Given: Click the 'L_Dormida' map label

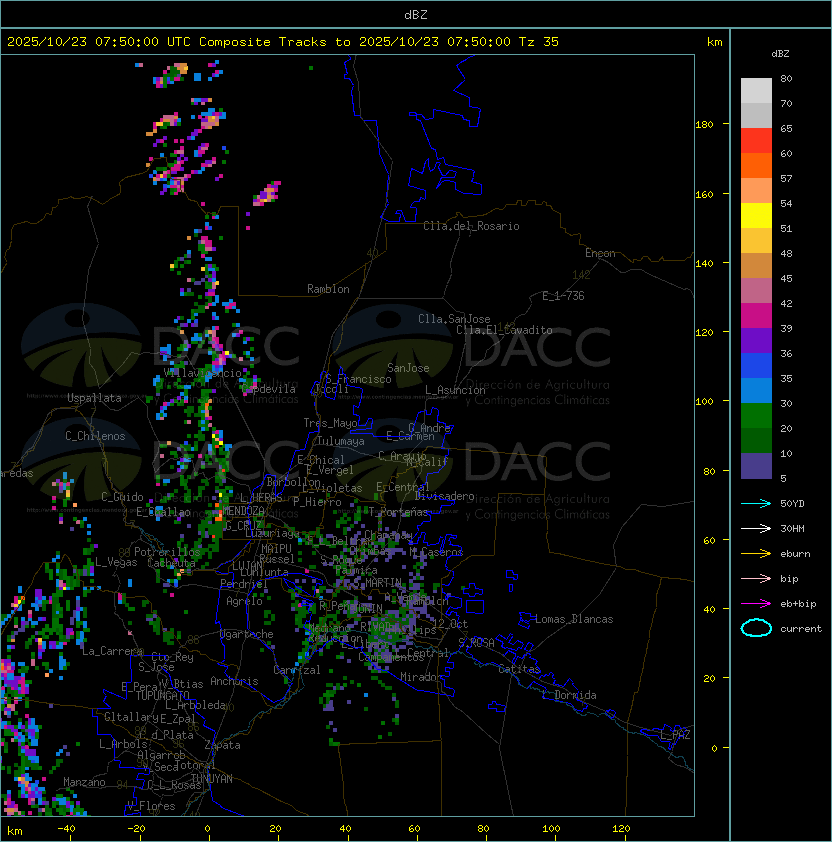Looking at the screenshot, I should [x=569, y=695].
